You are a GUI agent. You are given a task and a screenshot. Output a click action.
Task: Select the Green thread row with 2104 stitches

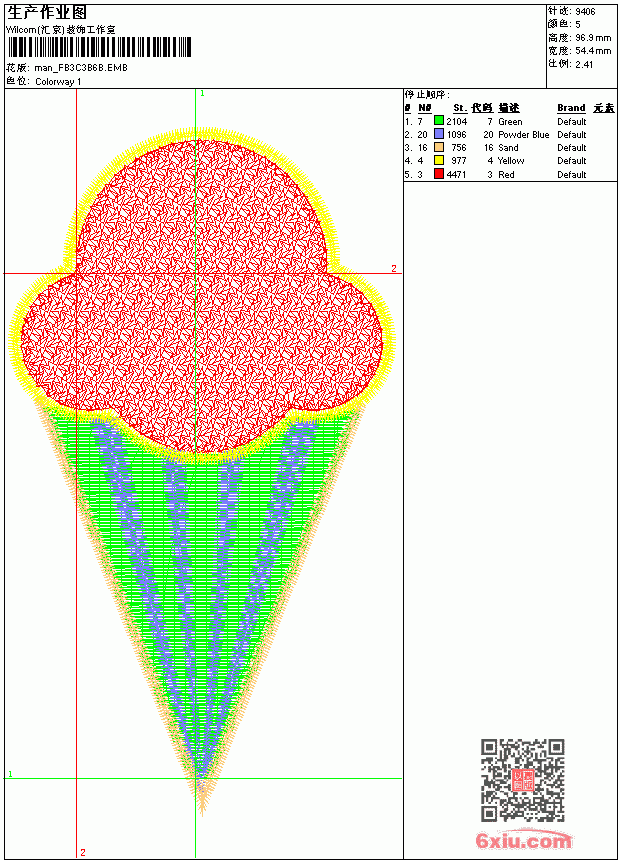click(510, 121)
